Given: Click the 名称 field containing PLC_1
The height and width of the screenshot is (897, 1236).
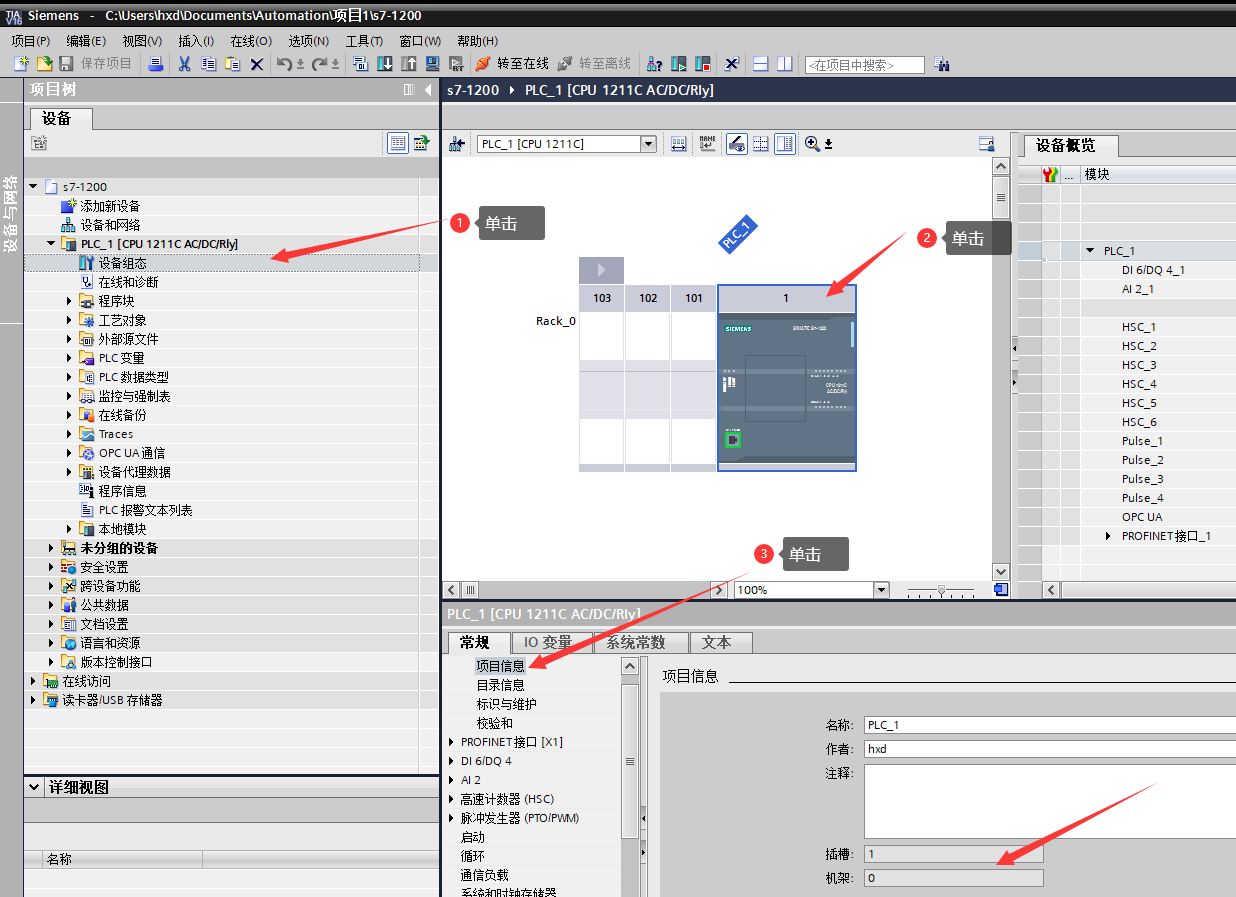Looking at the screenshot, I should tap(1050, 725).
